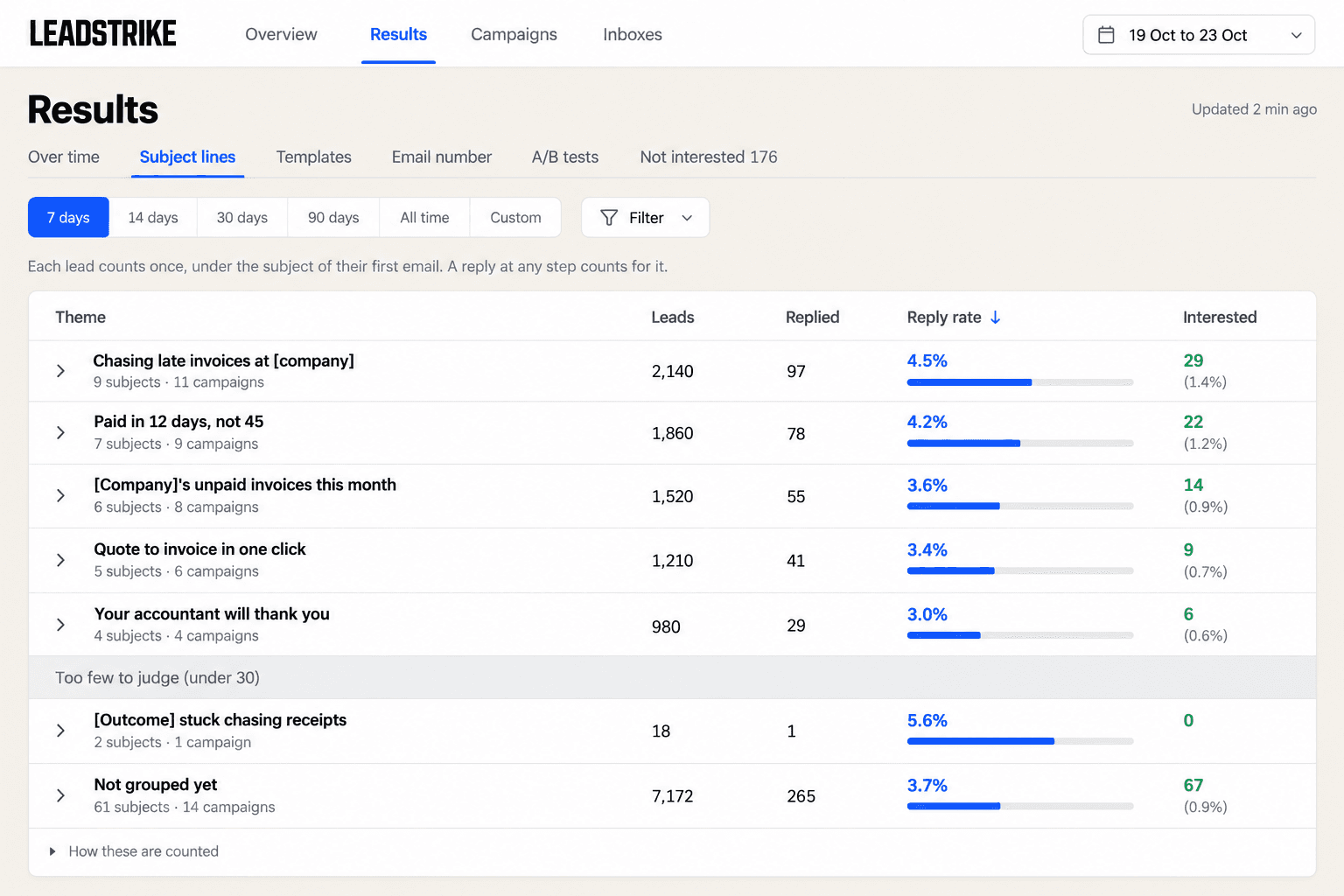Image resolution: width=1344 pixels, height=896 pixels.
Task: Select the 90 days range
Action: pyautogui.click(x=333, y=218)
